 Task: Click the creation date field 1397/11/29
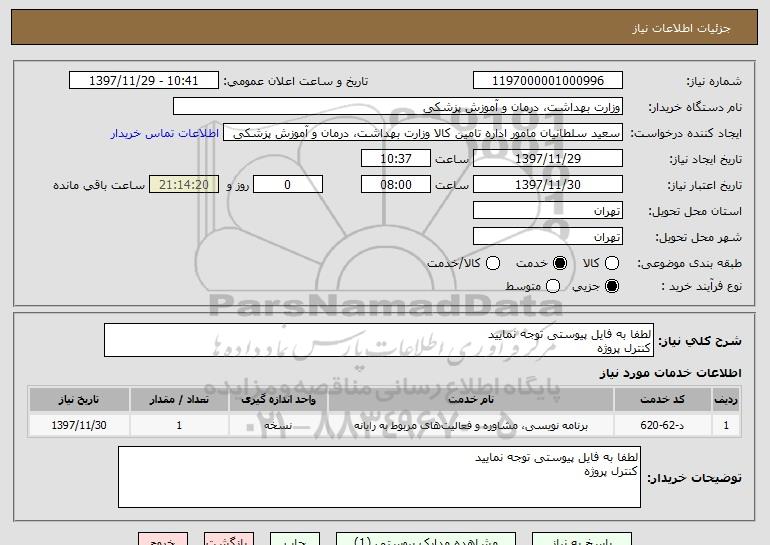click(548, 159)
